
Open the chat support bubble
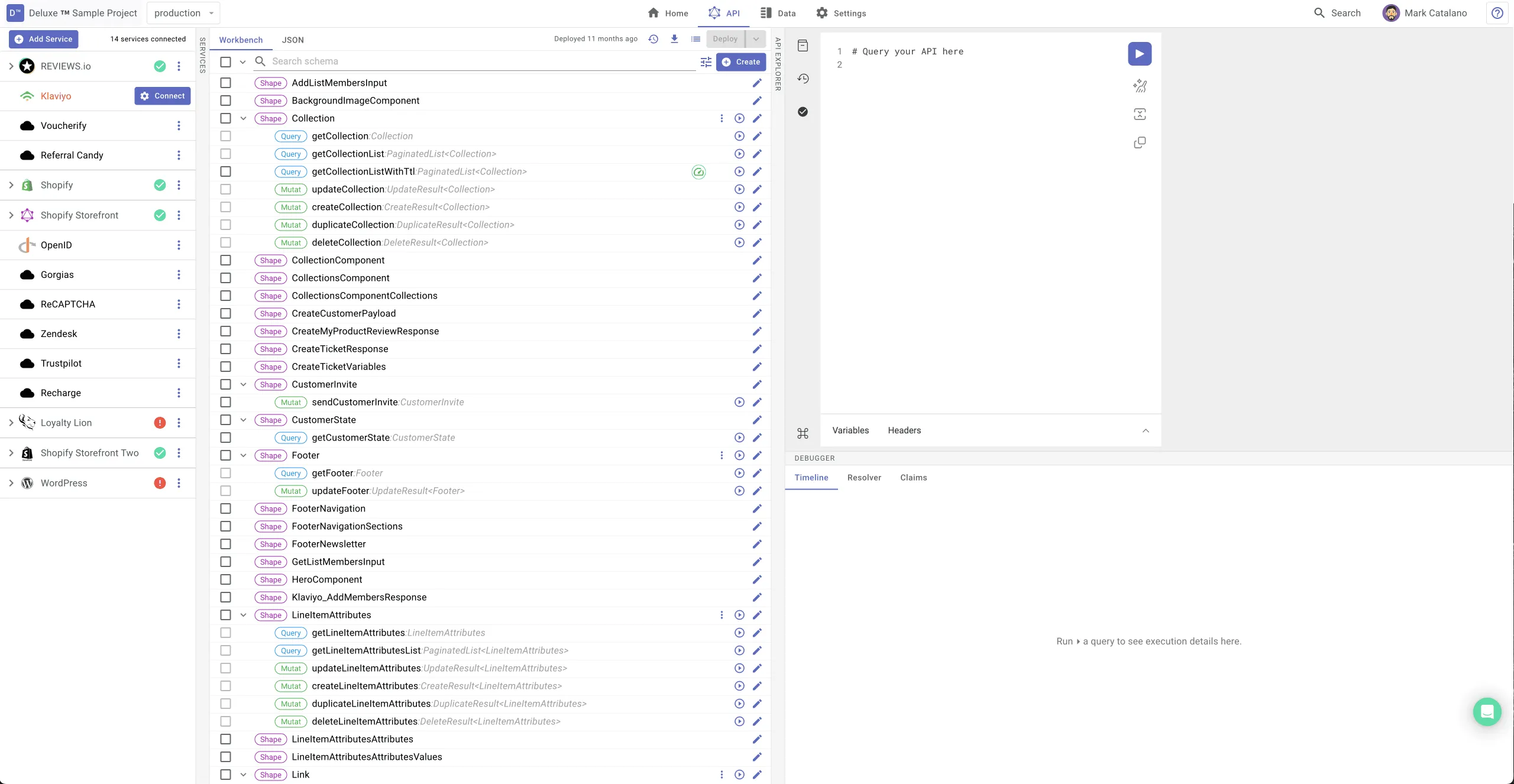(x=1487, y=712)
